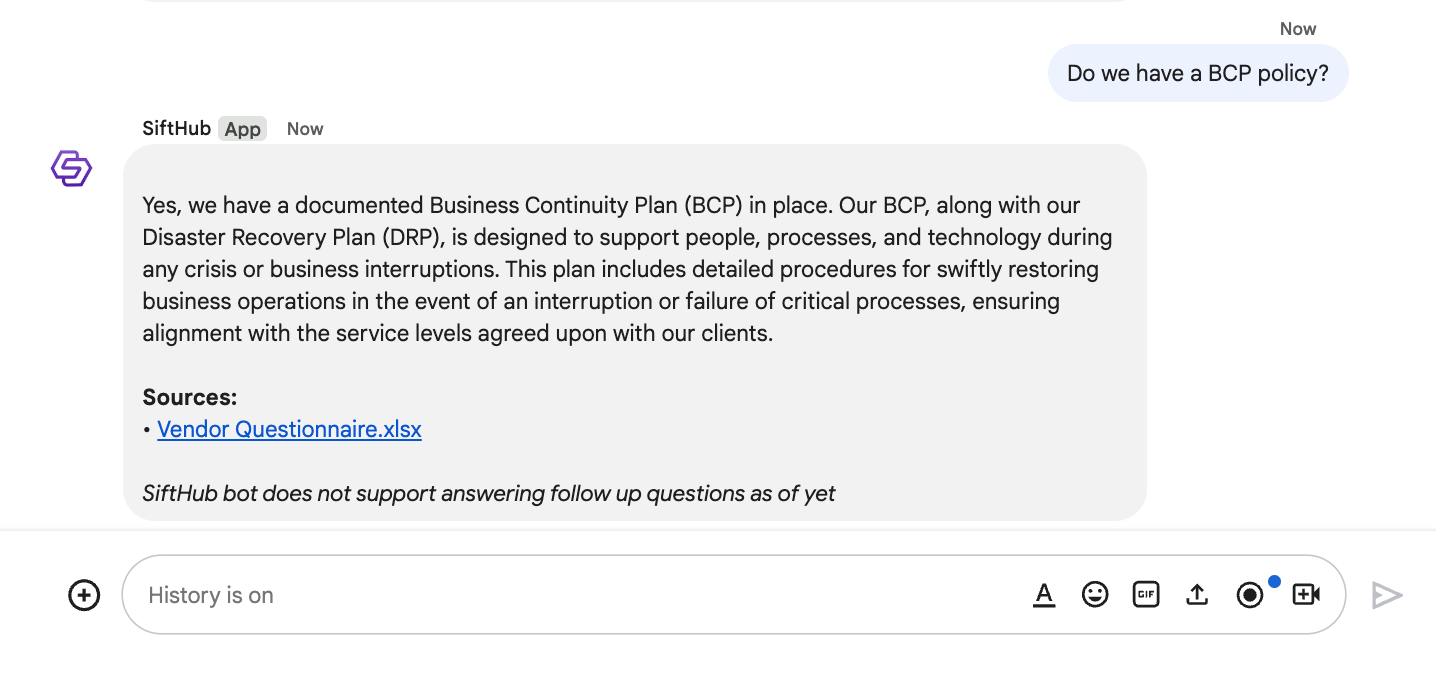Click the record icon with blue dot
Viewport: 1436px width, 674px height.
pos(1249,595)
